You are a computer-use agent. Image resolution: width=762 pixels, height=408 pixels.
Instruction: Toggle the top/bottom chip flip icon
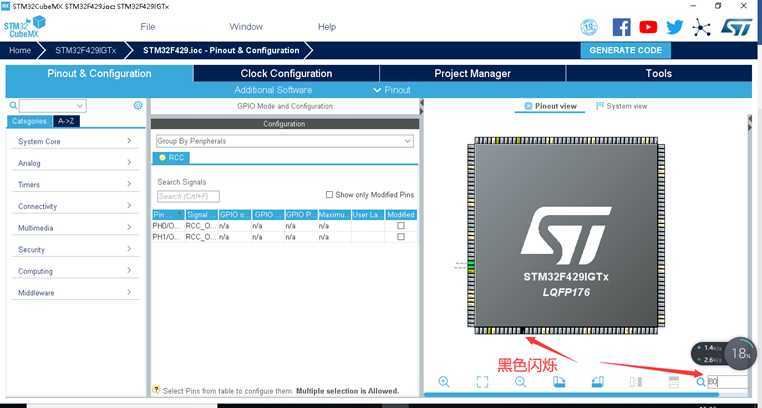point(636,382)
